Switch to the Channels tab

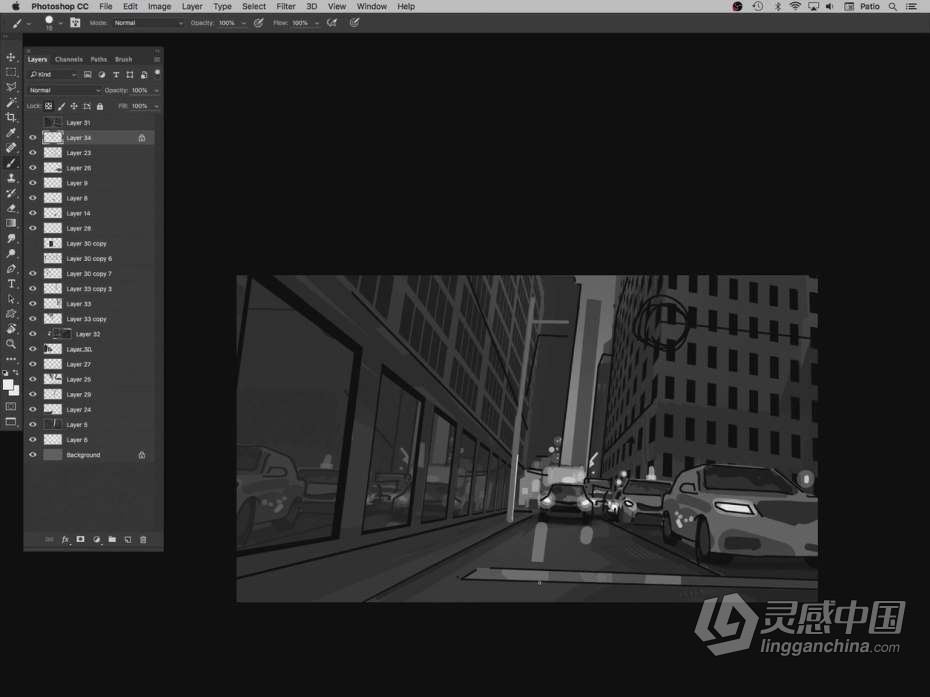click(69, 59)
